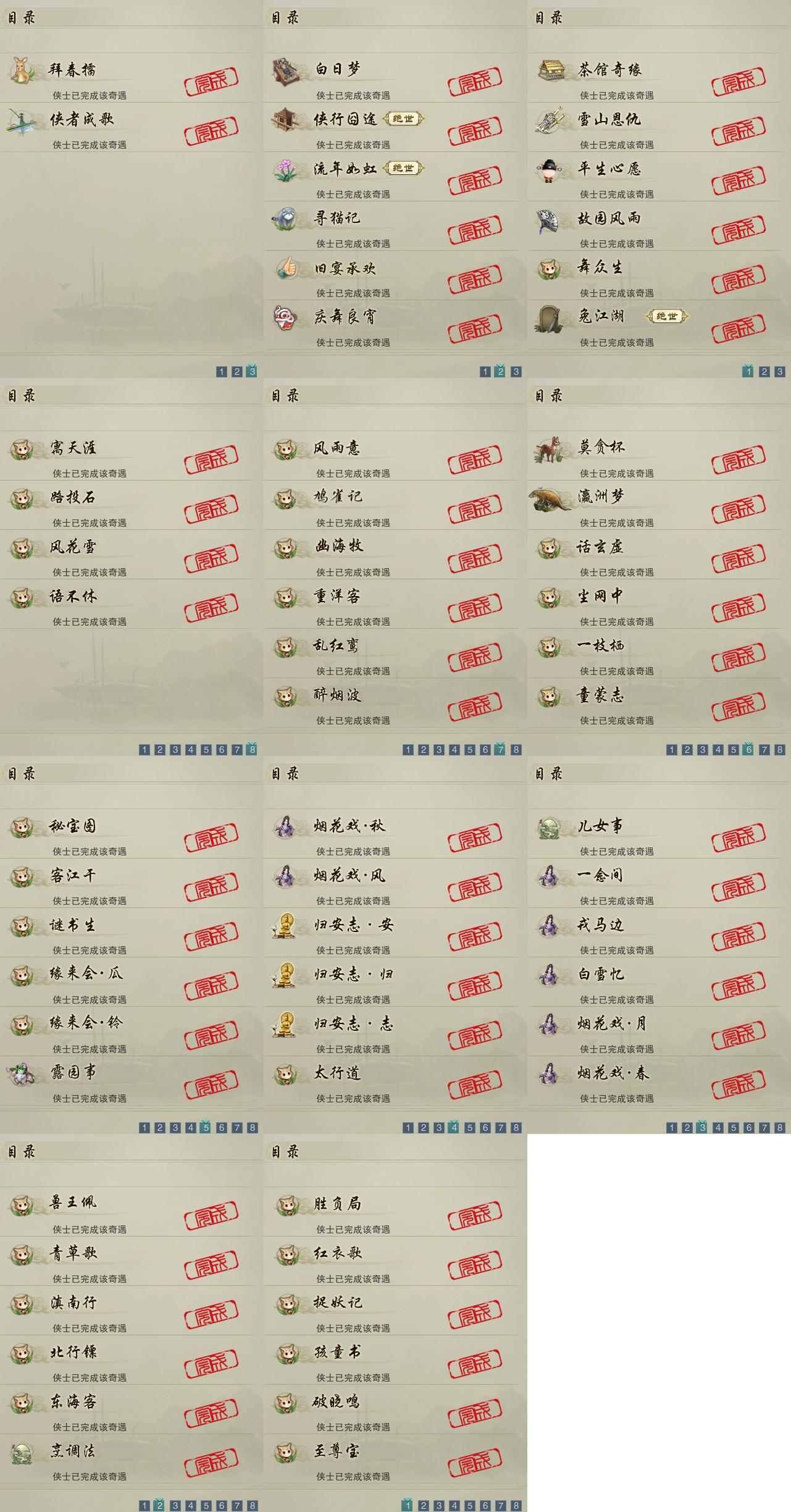Go to page 4 in the 寓天涯 panel
The image size is (791, 1512).
click(x=191, y=750)
